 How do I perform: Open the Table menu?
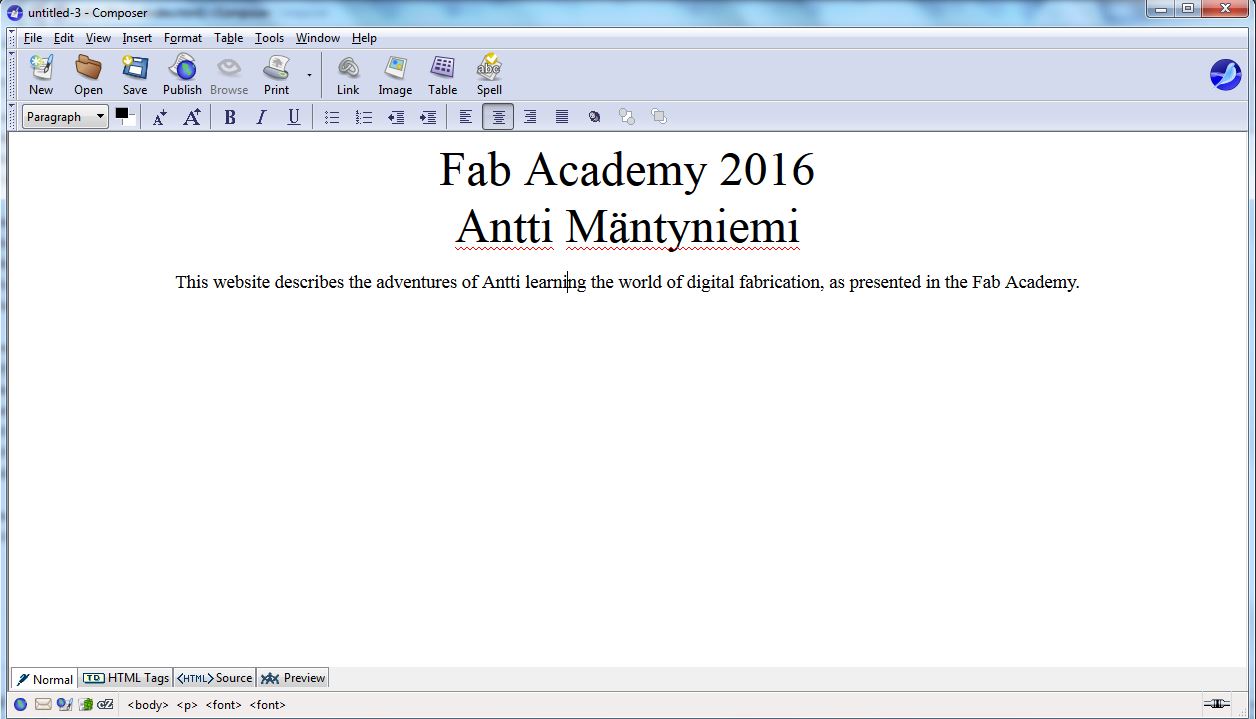pos(229,38)
